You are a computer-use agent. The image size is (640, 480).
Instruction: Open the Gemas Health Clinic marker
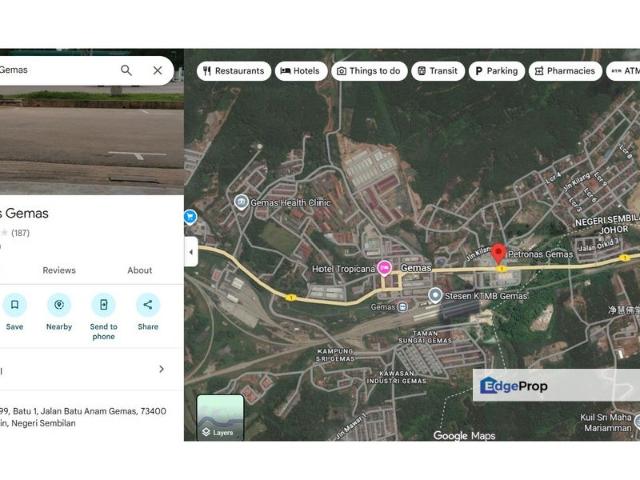point(241,202)
